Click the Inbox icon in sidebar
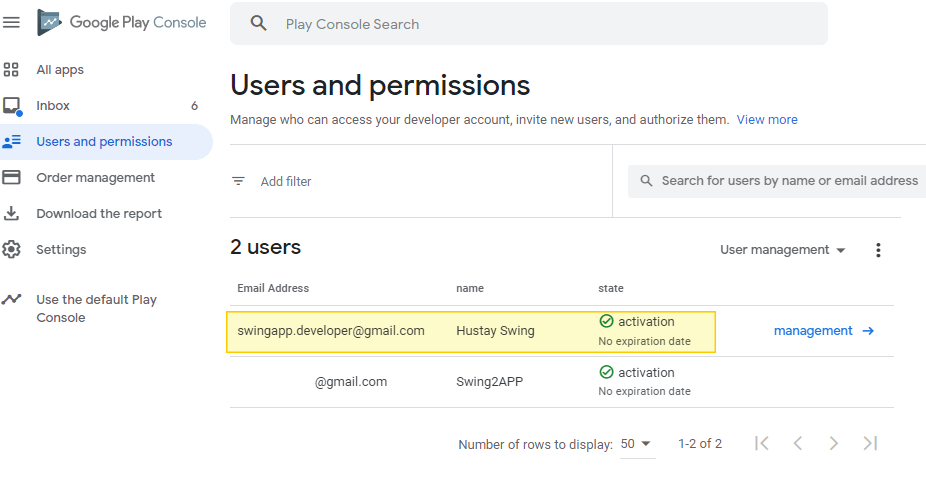 [x=12, y=106]
